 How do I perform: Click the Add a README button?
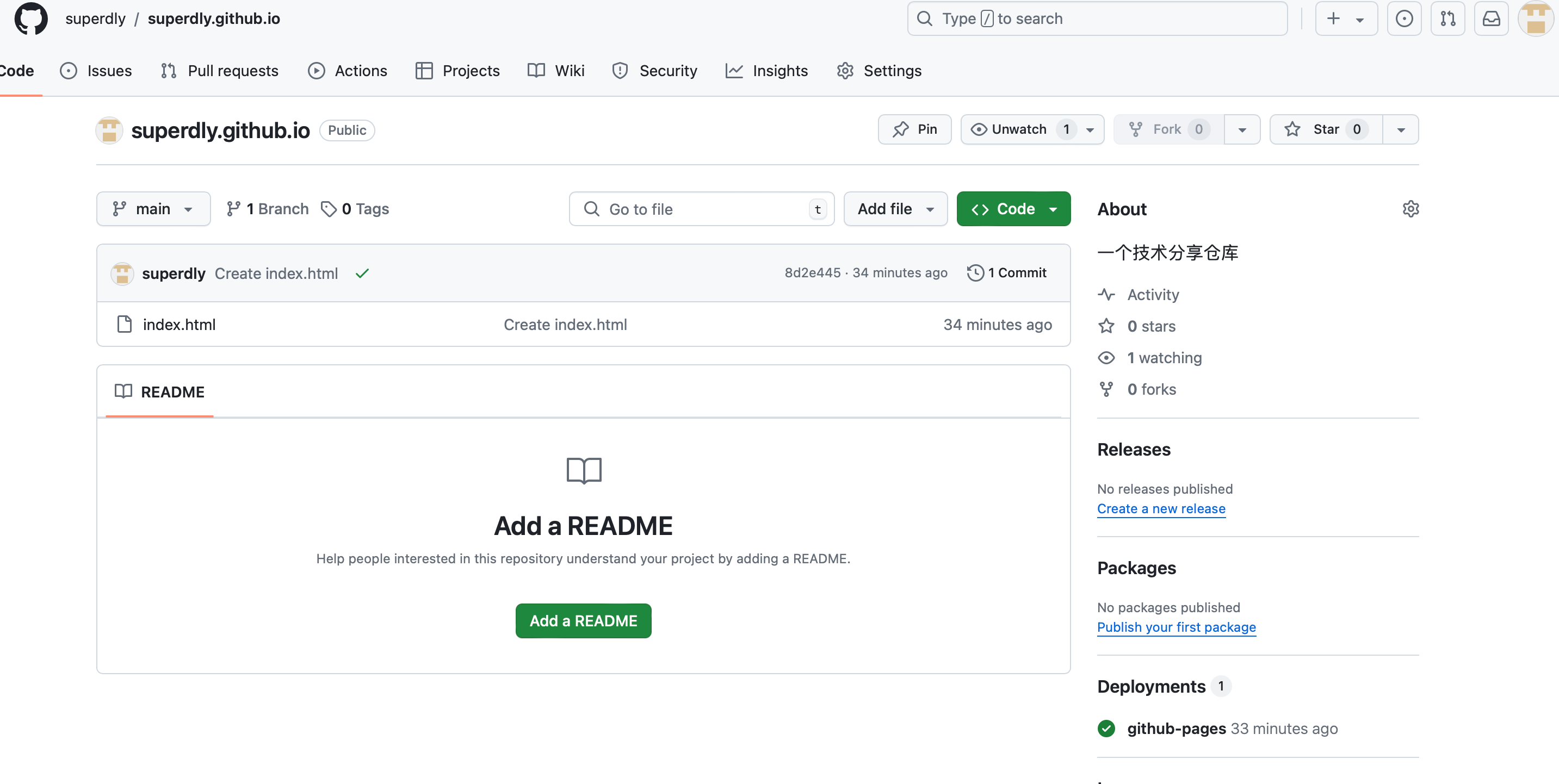(583, 621)
